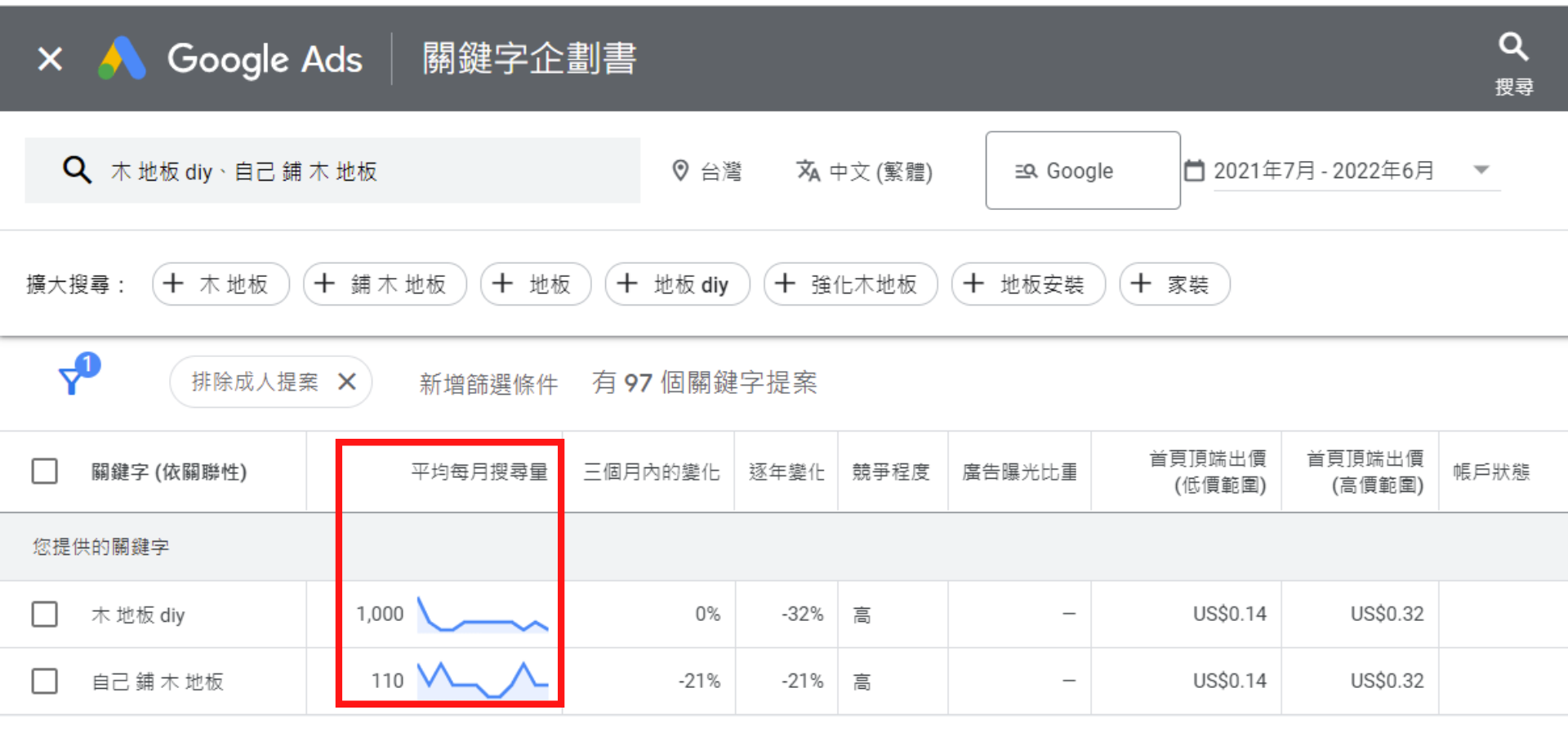
Task: Sort by 競爭程度 column header
Action: point(890,472)
